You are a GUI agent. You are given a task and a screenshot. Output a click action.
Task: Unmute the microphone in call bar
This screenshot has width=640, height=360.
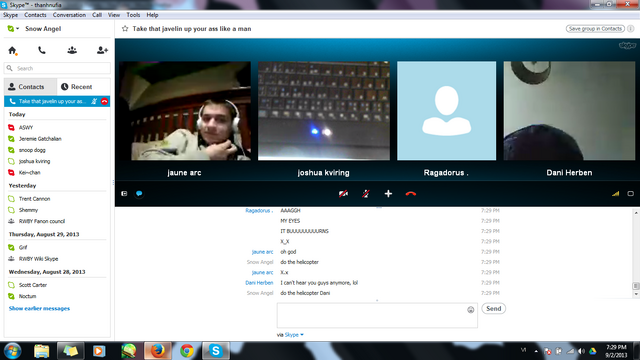pos(366,194)
